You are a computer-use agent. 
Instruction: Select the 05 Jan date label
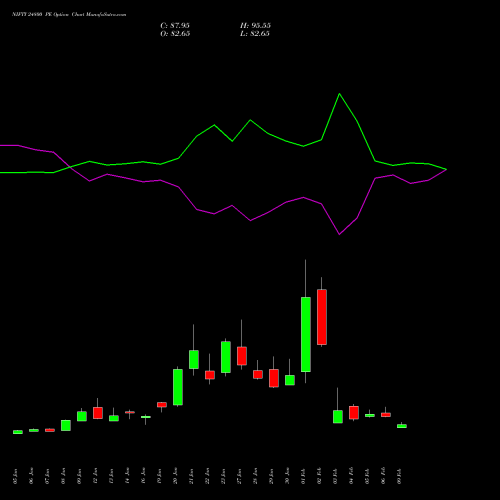point(15,476)
